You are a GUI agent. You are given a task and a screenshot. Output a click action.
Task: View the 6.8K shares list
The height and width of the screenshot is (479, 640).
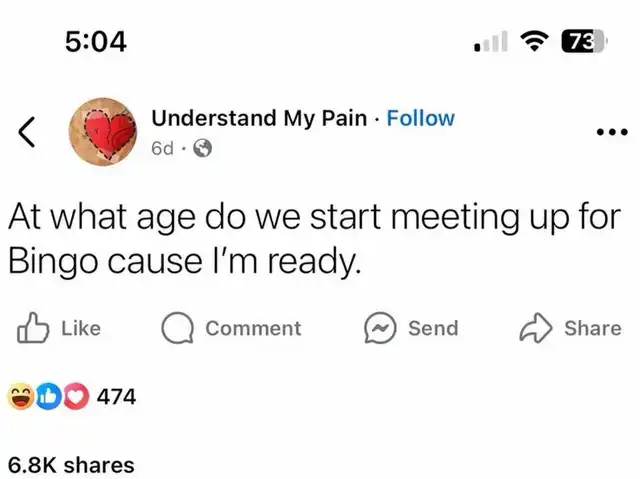point(70,464)
